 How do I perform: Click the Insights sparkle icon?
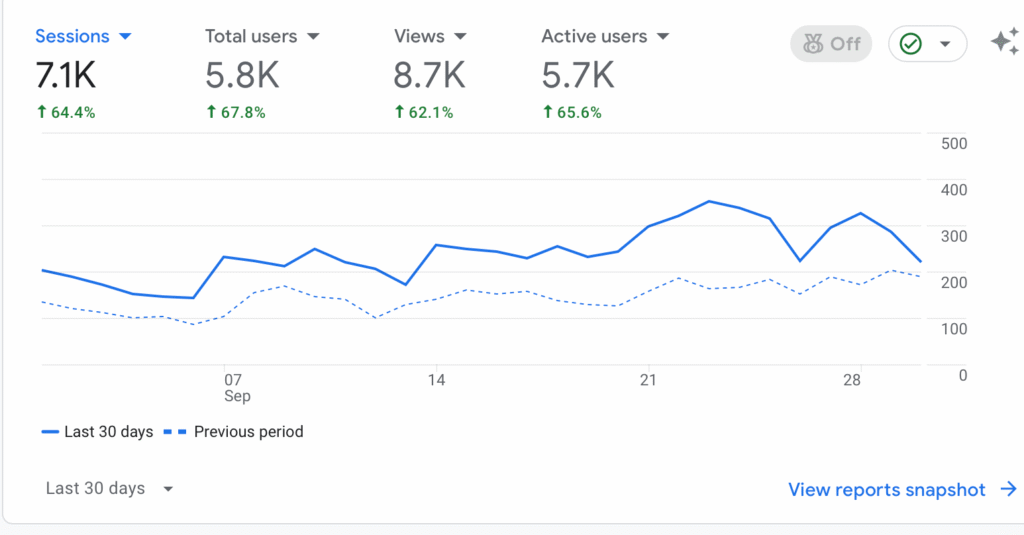(1004, 42)
